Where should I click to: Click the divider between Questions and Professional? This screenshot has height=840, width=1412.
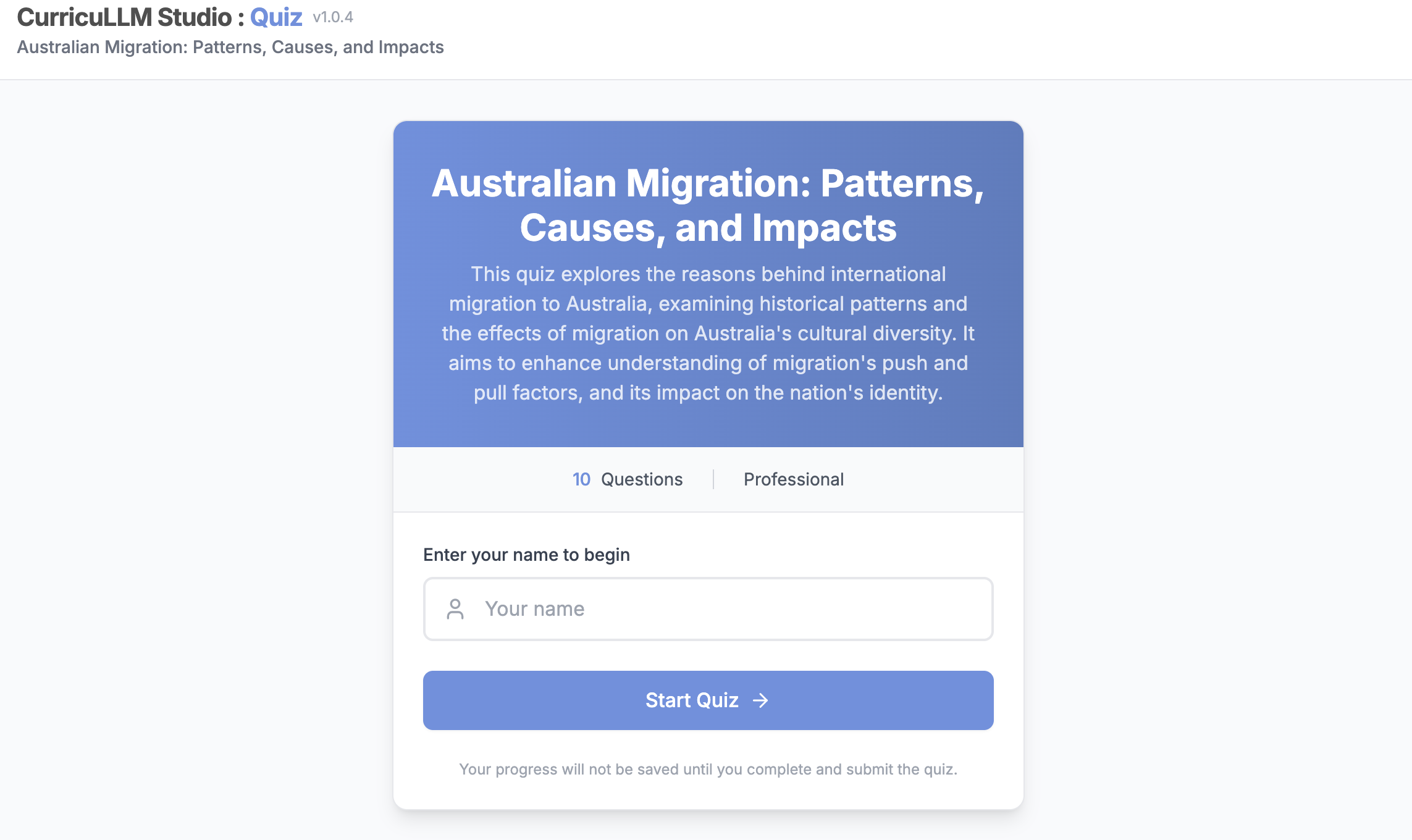pyautogui.click(x=713, y=479)
